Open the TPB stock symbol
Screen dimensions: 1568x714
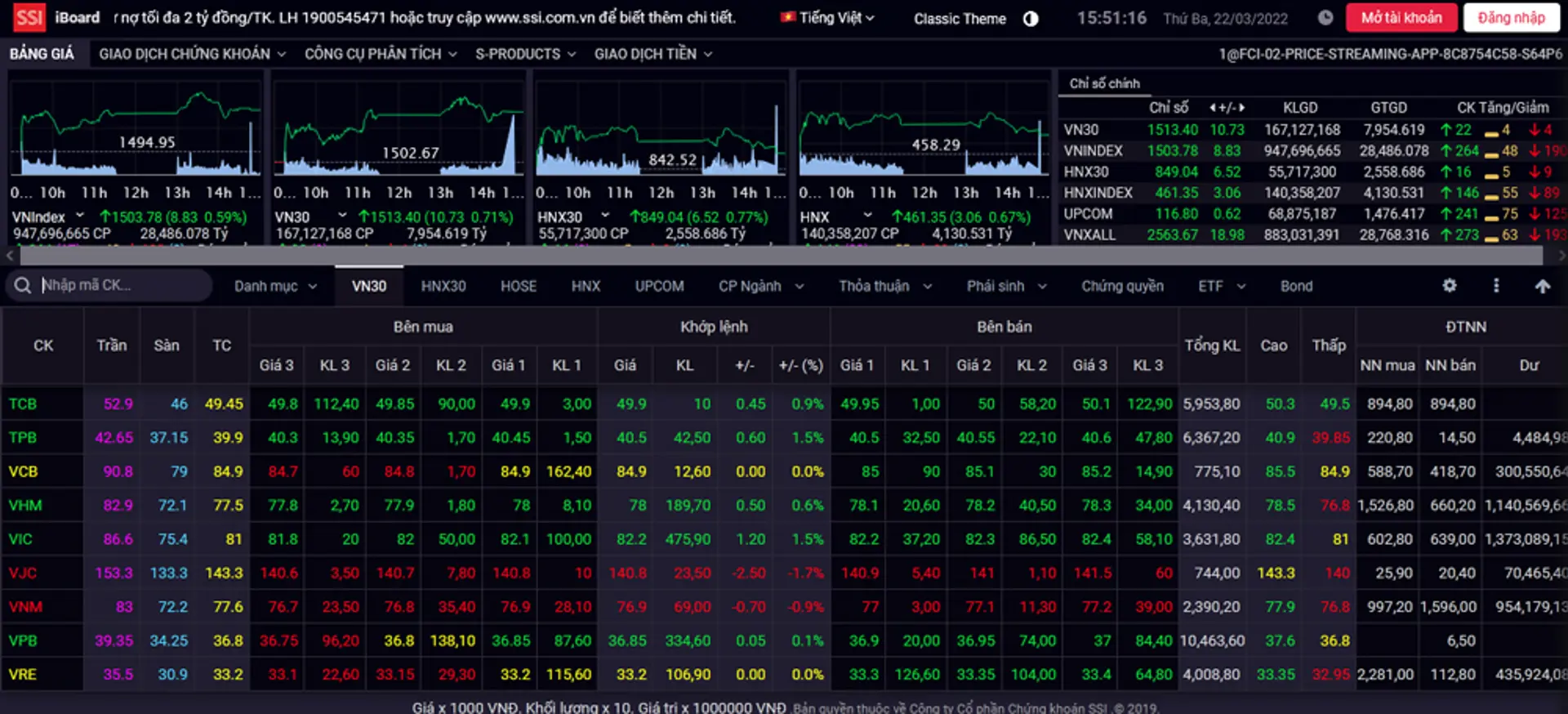(x=23, y=437)
